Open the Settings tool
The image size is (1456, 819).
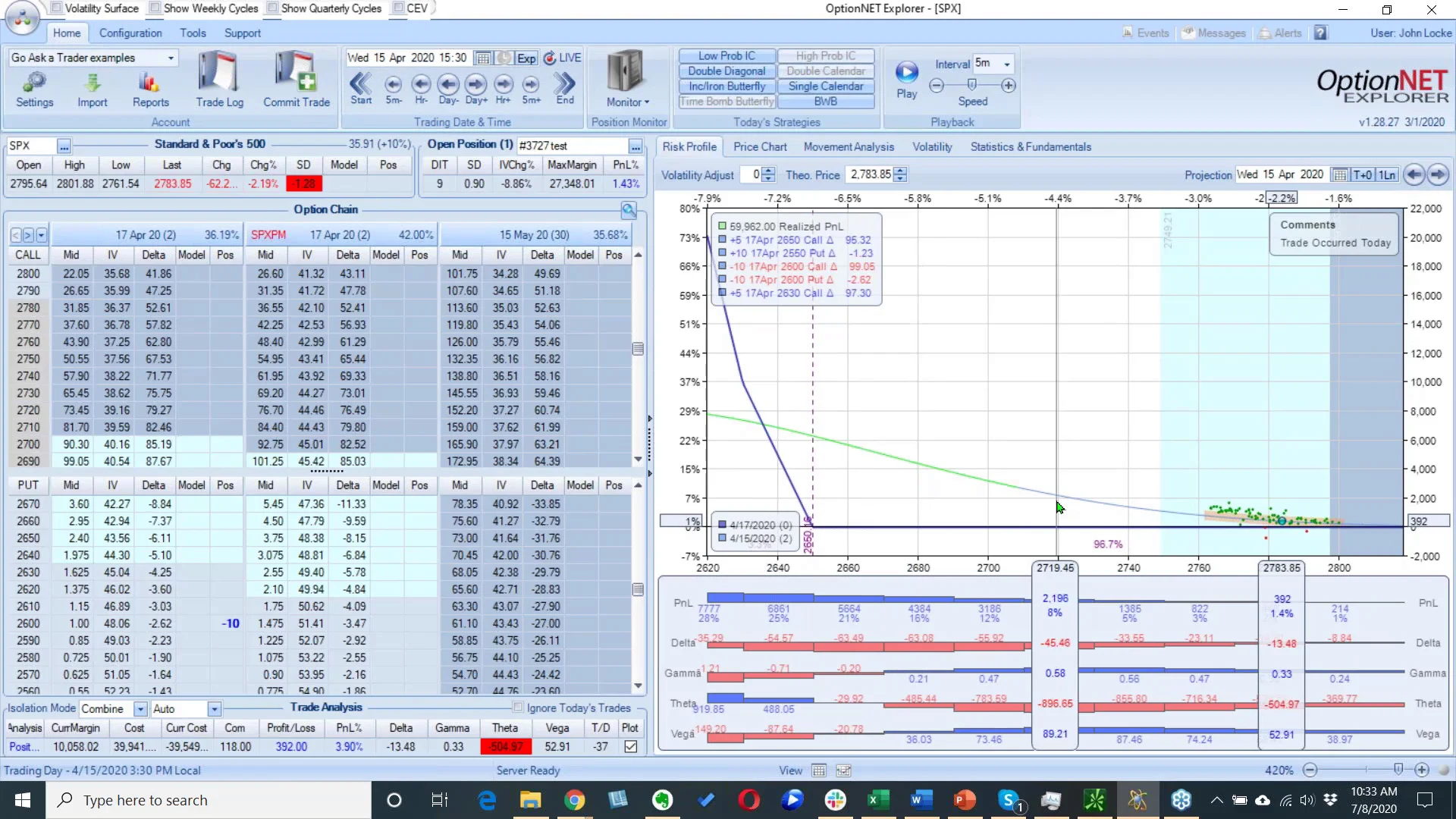[x=35, y=88]
